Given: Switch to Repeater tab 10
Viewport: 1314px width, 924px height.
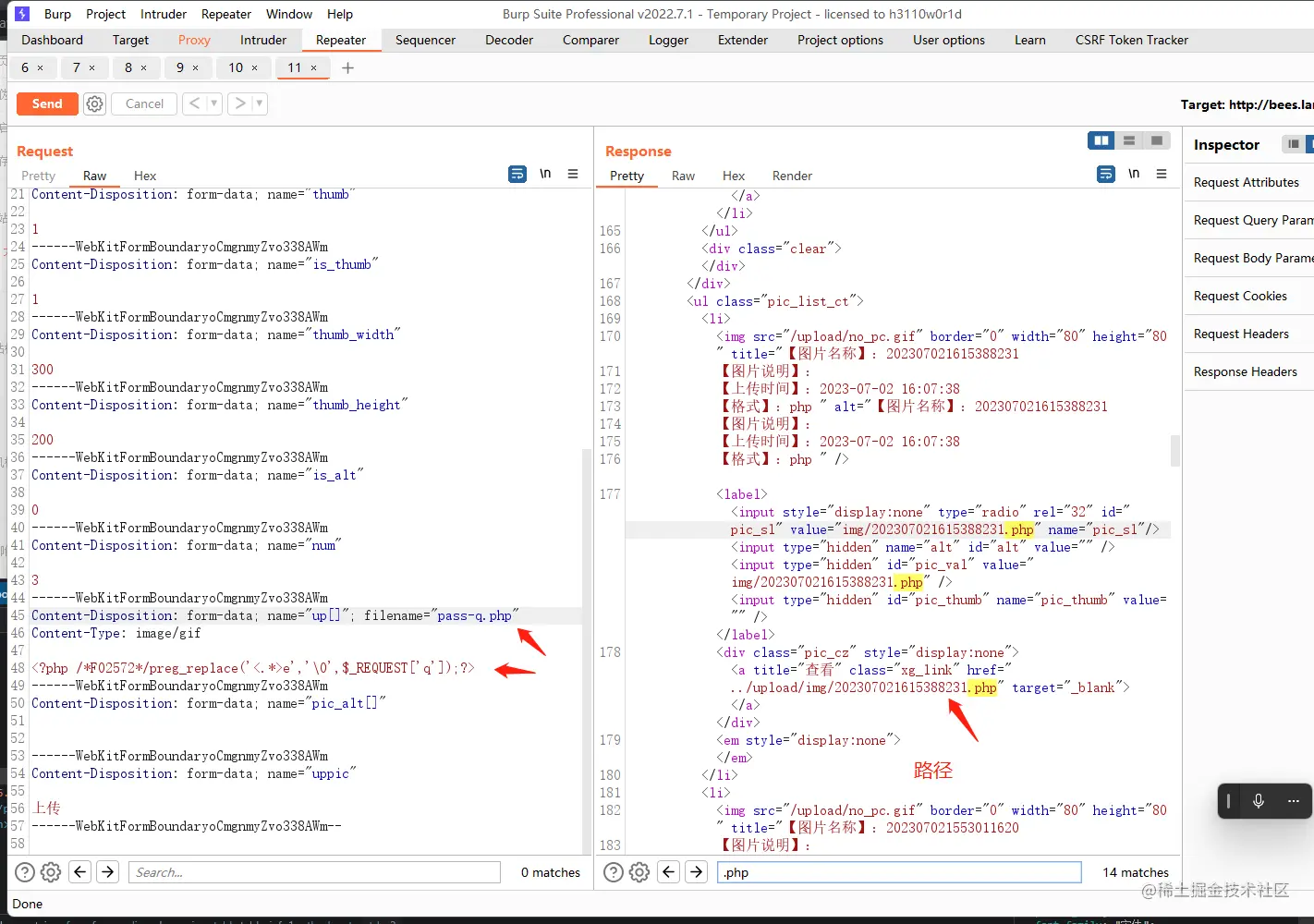Looking at the screenshot, I should click(236, 67).
